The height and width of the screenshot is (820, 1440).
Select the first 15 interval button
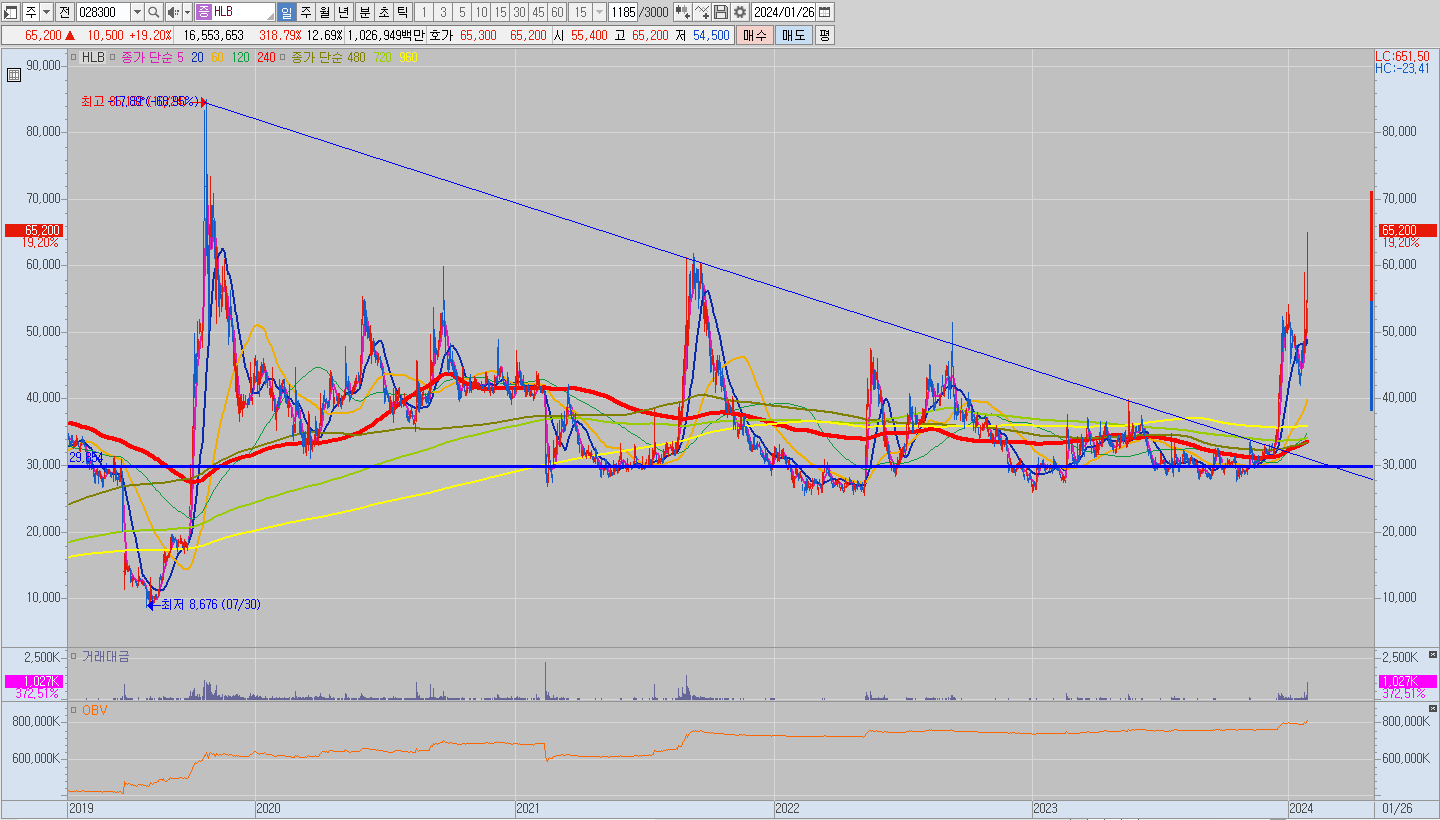[499, 12]
